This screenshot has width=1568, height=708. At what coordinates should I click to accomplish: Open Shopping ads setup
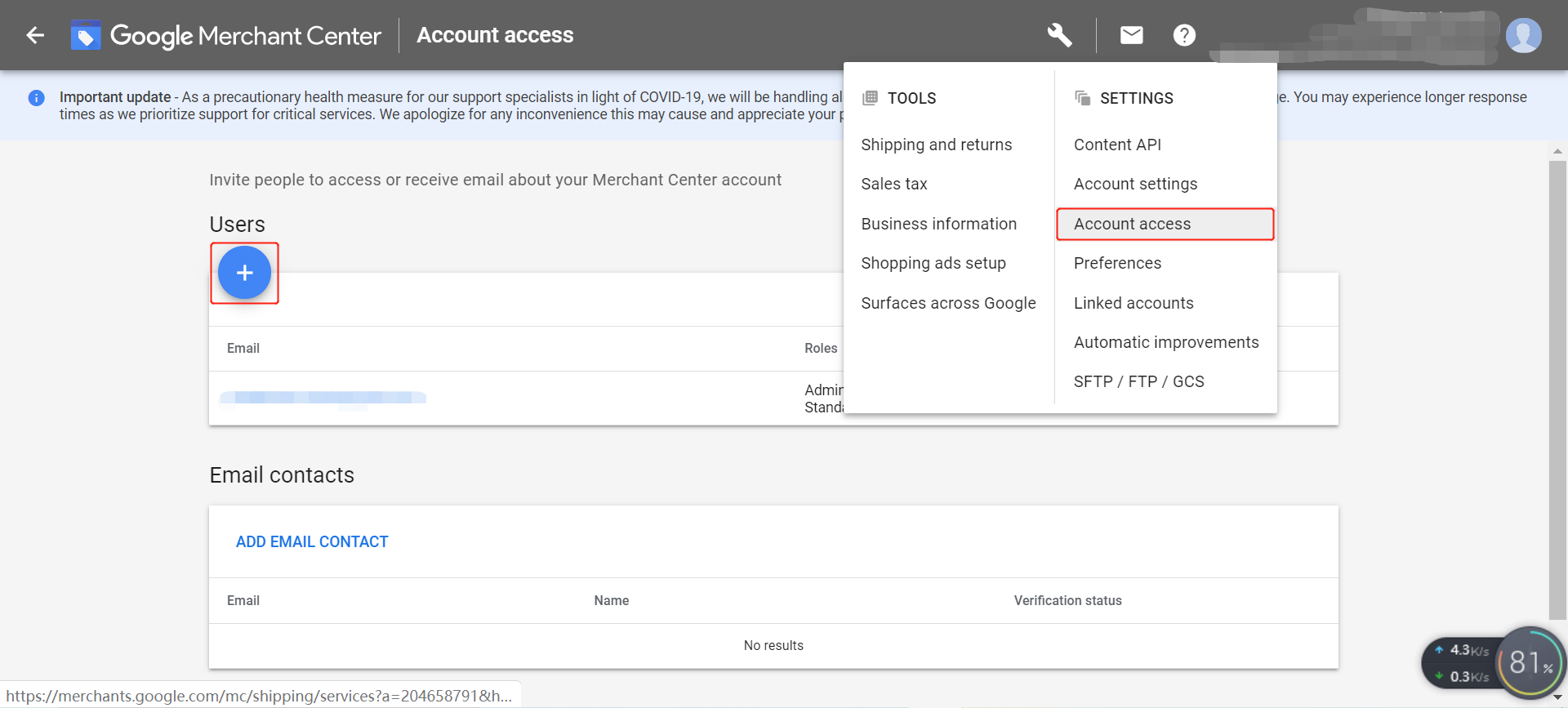click(x=933, y=263)
